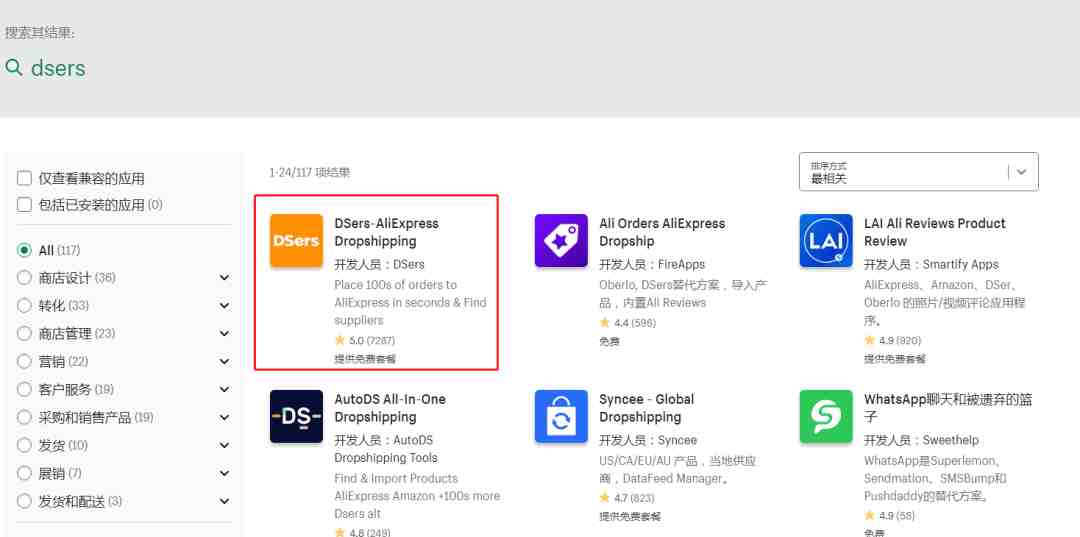
Task: Click '开发人员：Smartify Apps' developer text
Action: pos(931,264)
